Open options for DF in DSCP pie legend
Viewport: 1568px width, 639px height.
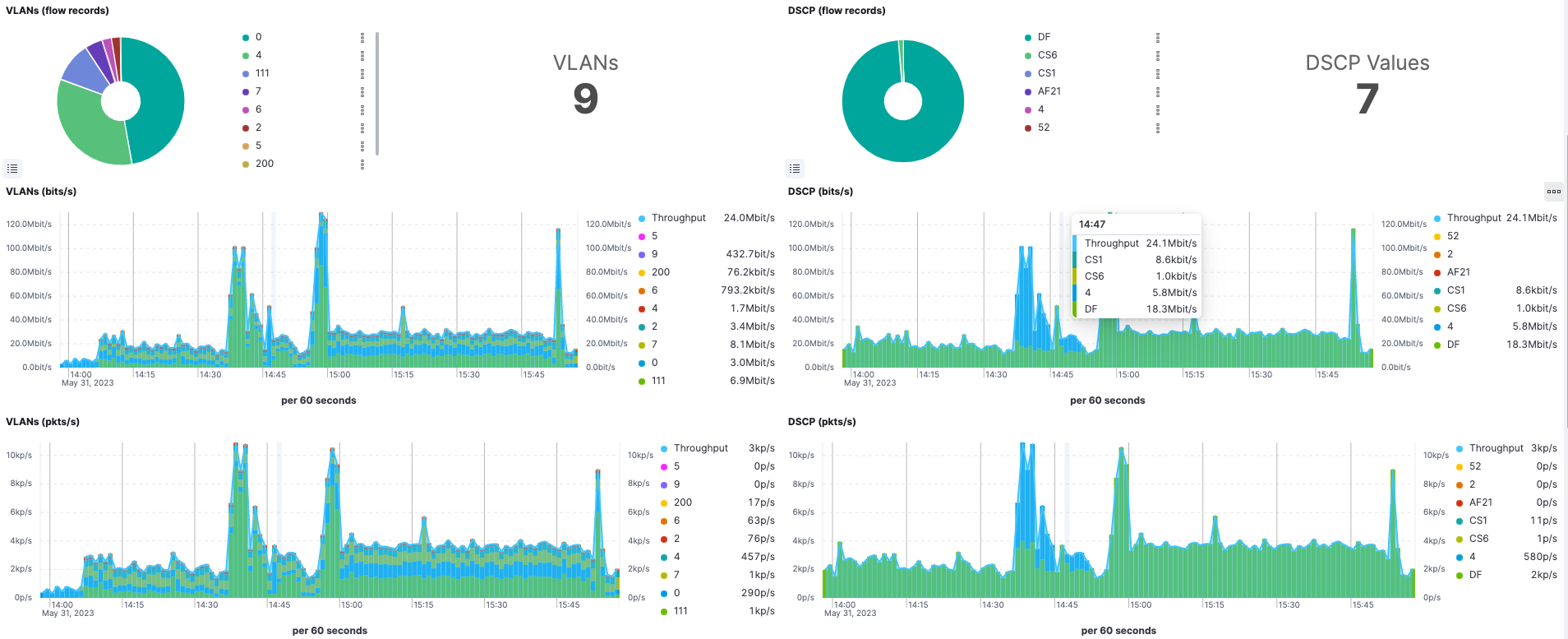click(x=1158, y=37)
